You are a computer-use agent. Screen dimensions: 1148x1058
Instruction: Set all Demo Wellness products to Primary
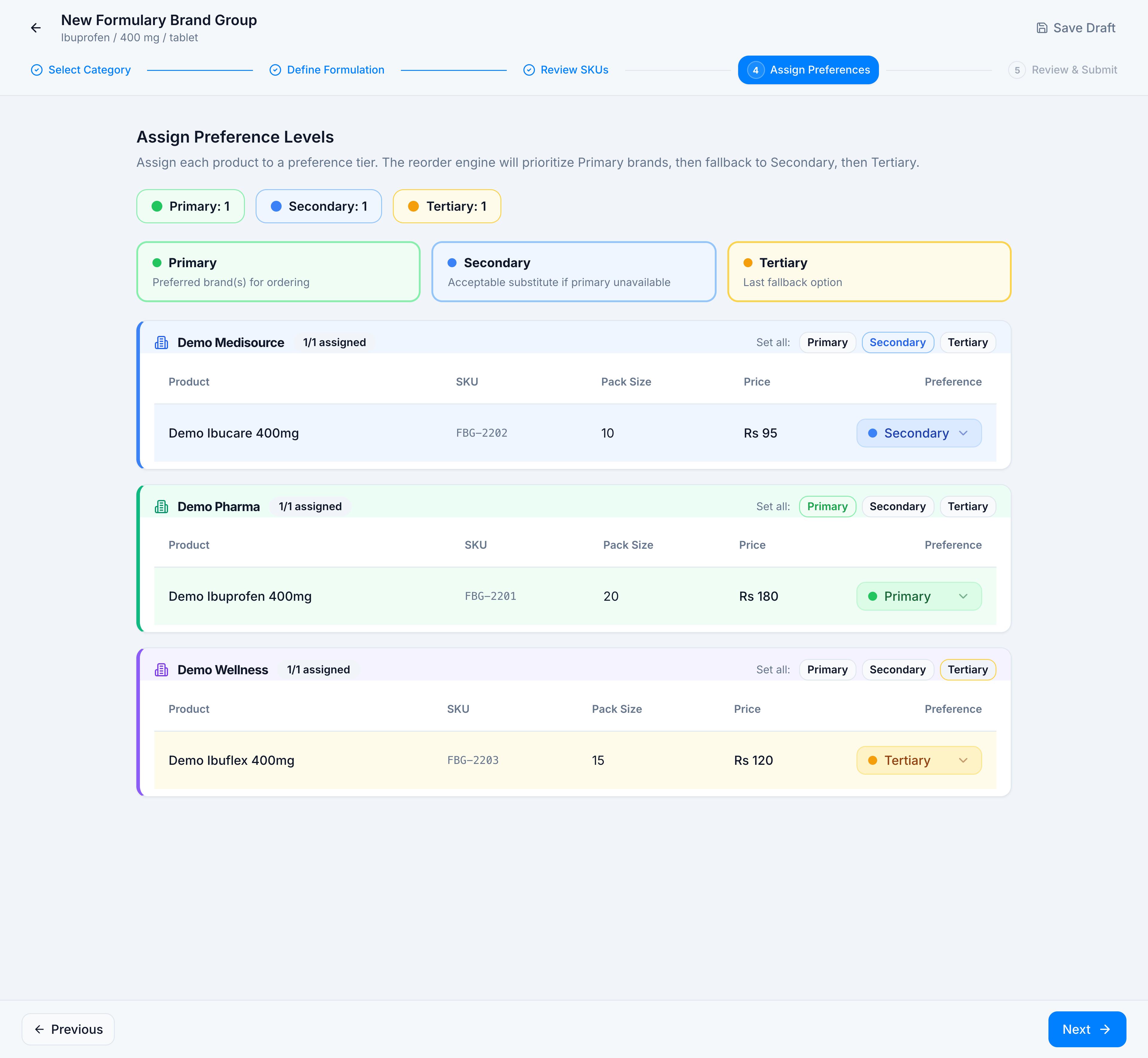[827, 670]
